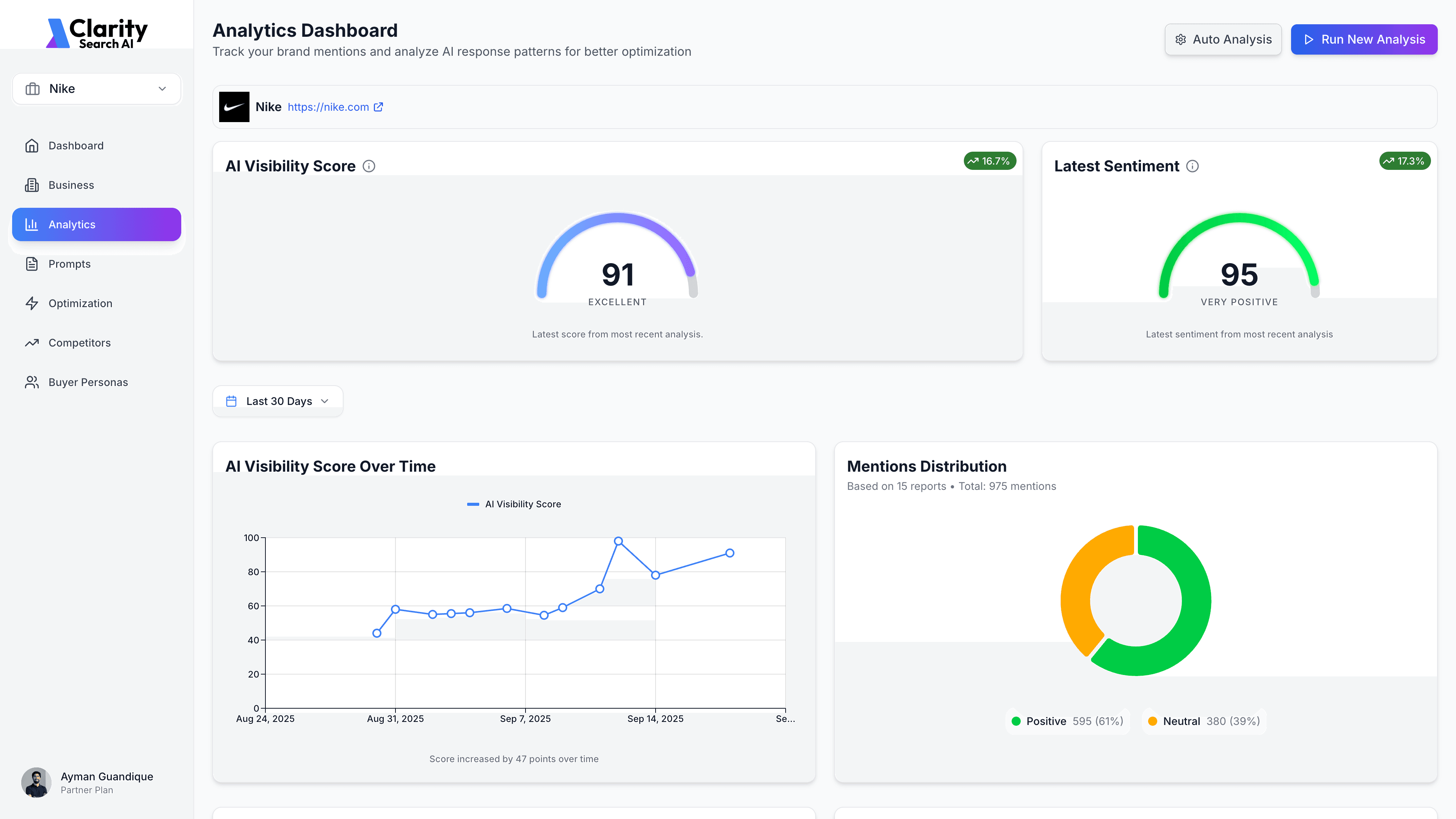Toggle the AI Visibility Score chart legend

[x=514, y=504]
